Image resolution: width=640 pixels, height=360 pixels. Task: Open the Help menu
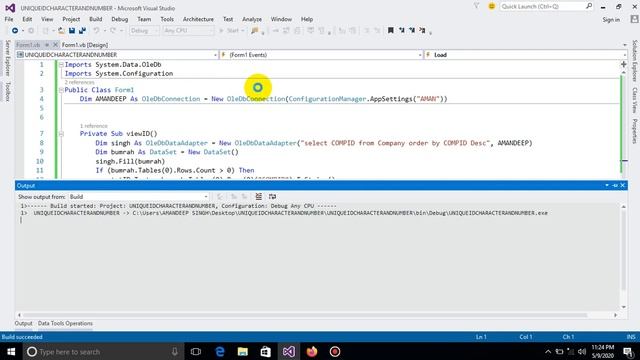click(307, 19)
